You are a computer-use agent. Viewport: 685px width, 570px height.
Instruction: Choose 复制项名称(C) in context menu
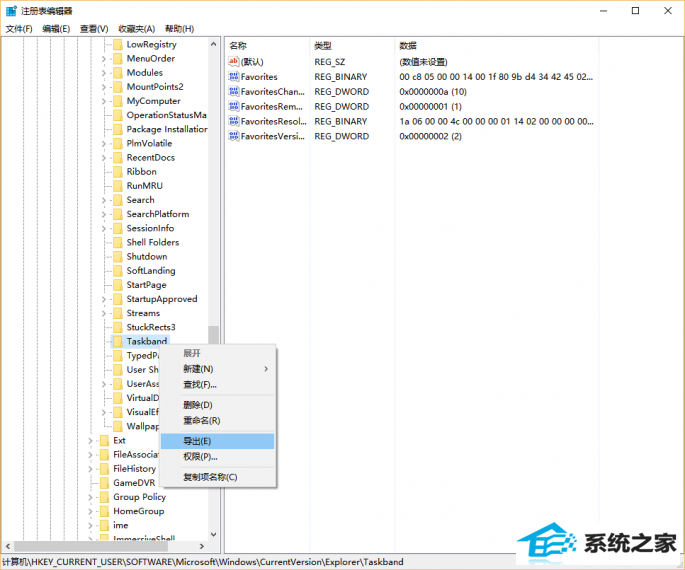[218, 477]
